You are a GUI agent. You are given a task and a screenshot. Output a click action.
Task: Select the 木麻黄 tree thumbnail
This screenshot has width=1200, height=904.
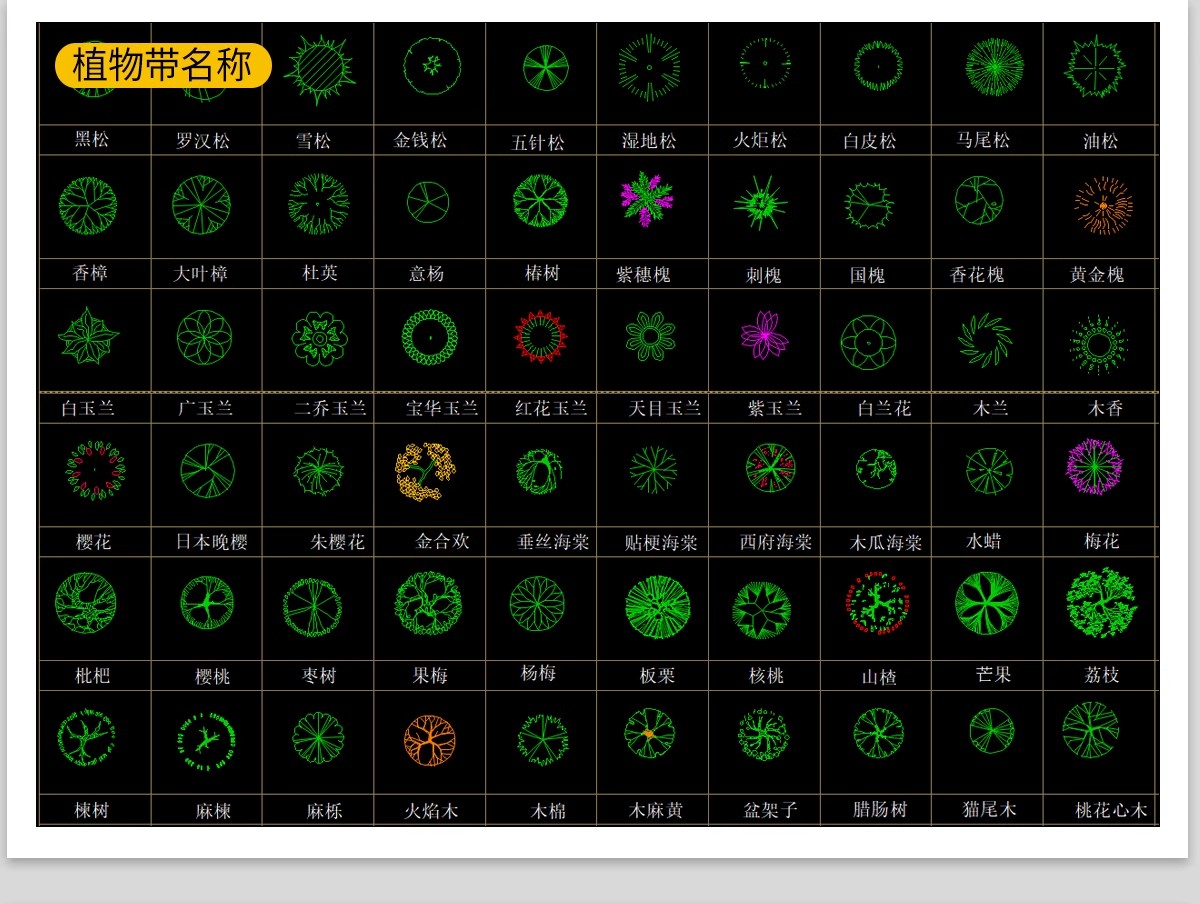pyautogui.click(x=650, y=734)
